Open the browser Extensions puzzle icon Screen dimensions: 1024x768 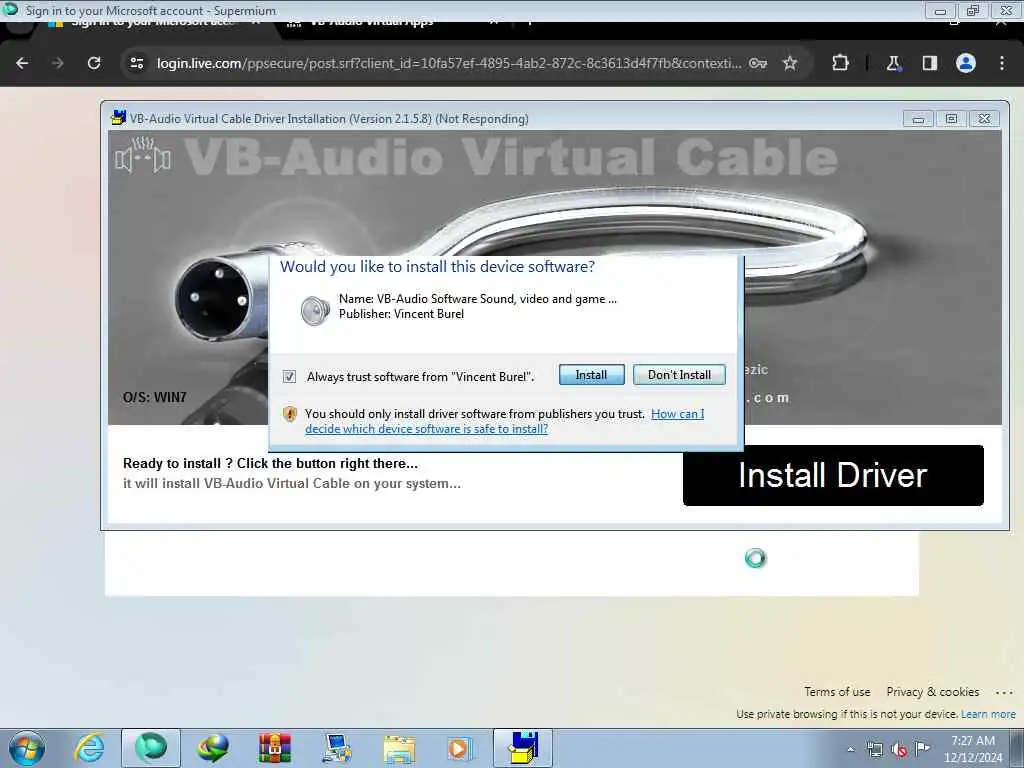(840, 63)
